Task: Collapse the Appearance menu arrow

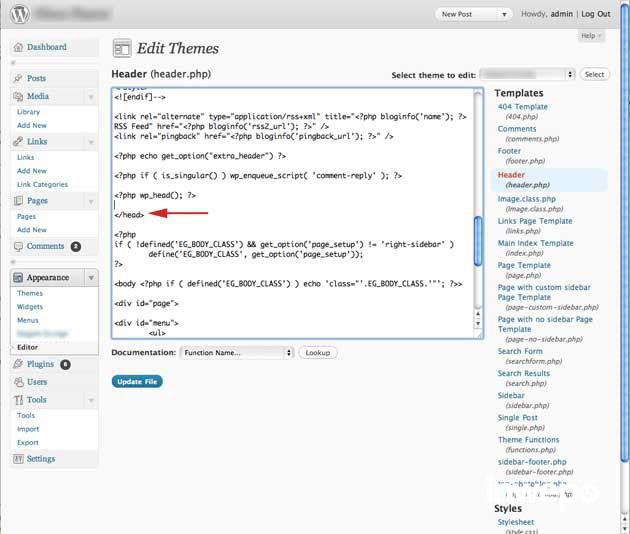Action: coord(91,278)
